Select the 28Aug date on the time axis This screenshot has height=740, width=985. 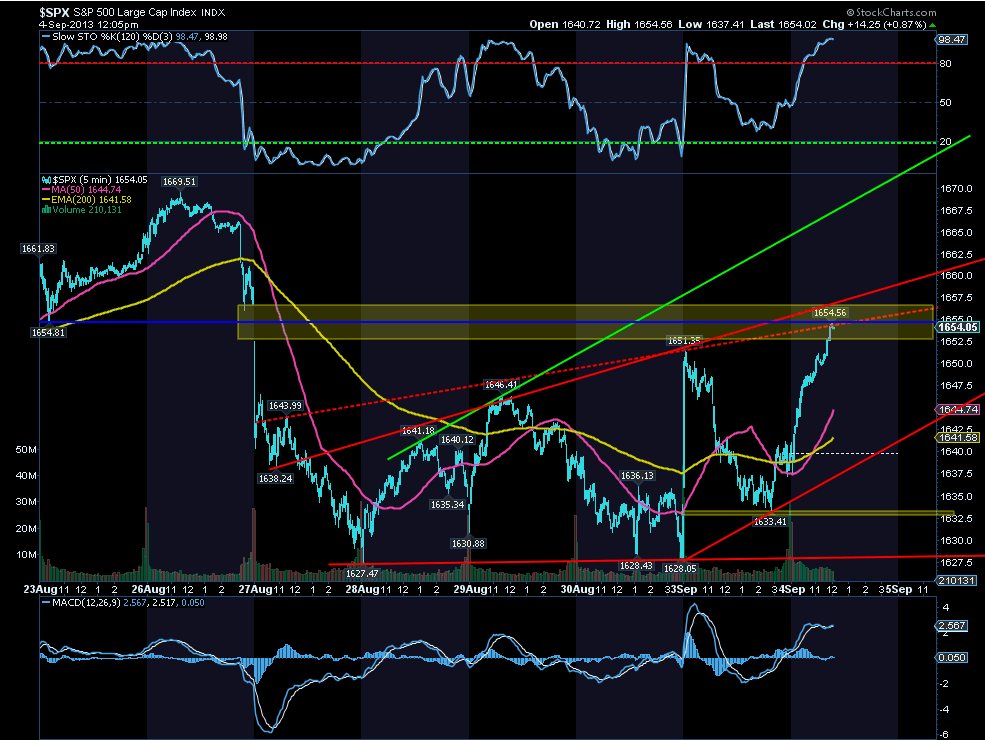(x=362, y=589)
